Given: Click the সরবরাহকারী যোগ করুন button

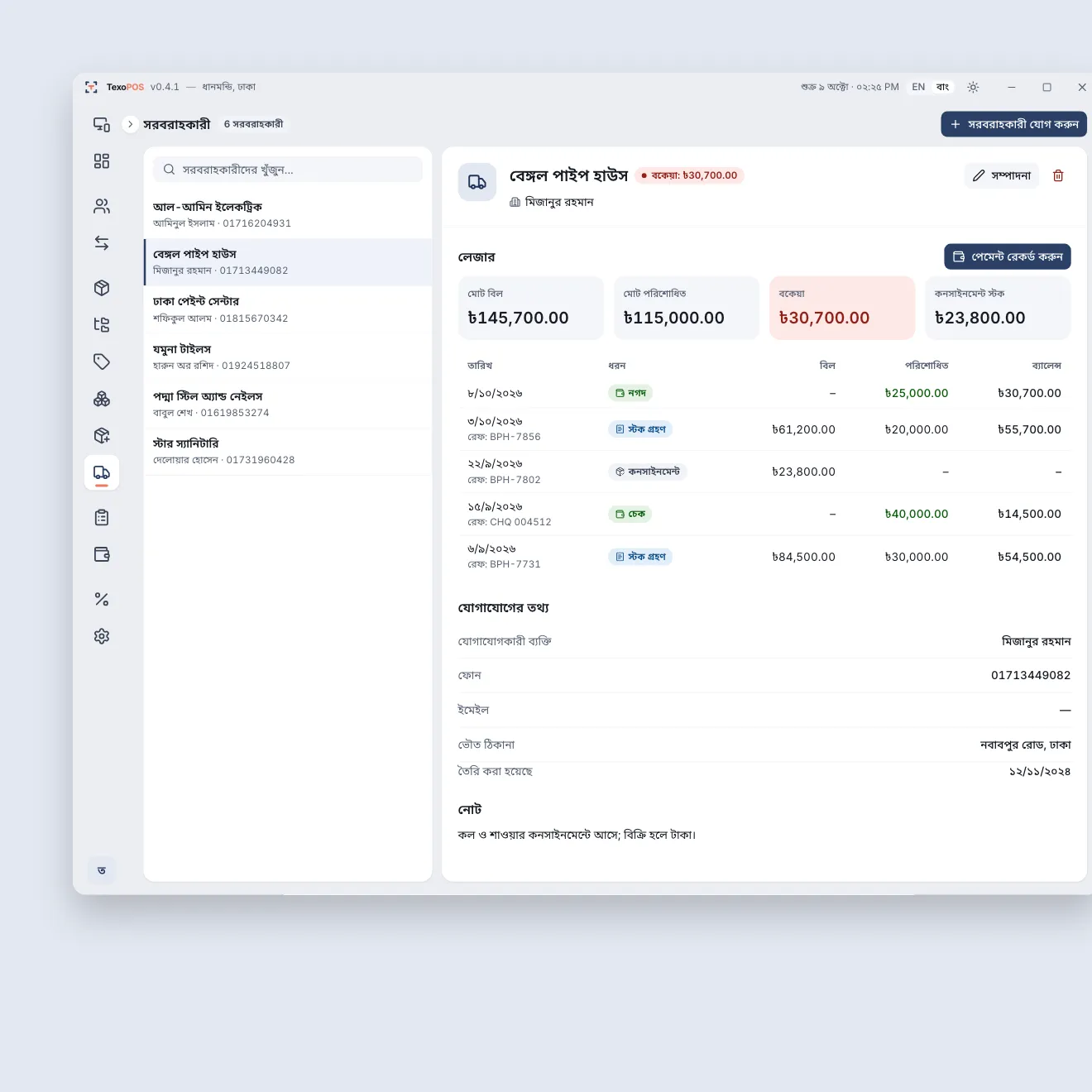Looking at the screenshot, I should (x=1014, y=124).
